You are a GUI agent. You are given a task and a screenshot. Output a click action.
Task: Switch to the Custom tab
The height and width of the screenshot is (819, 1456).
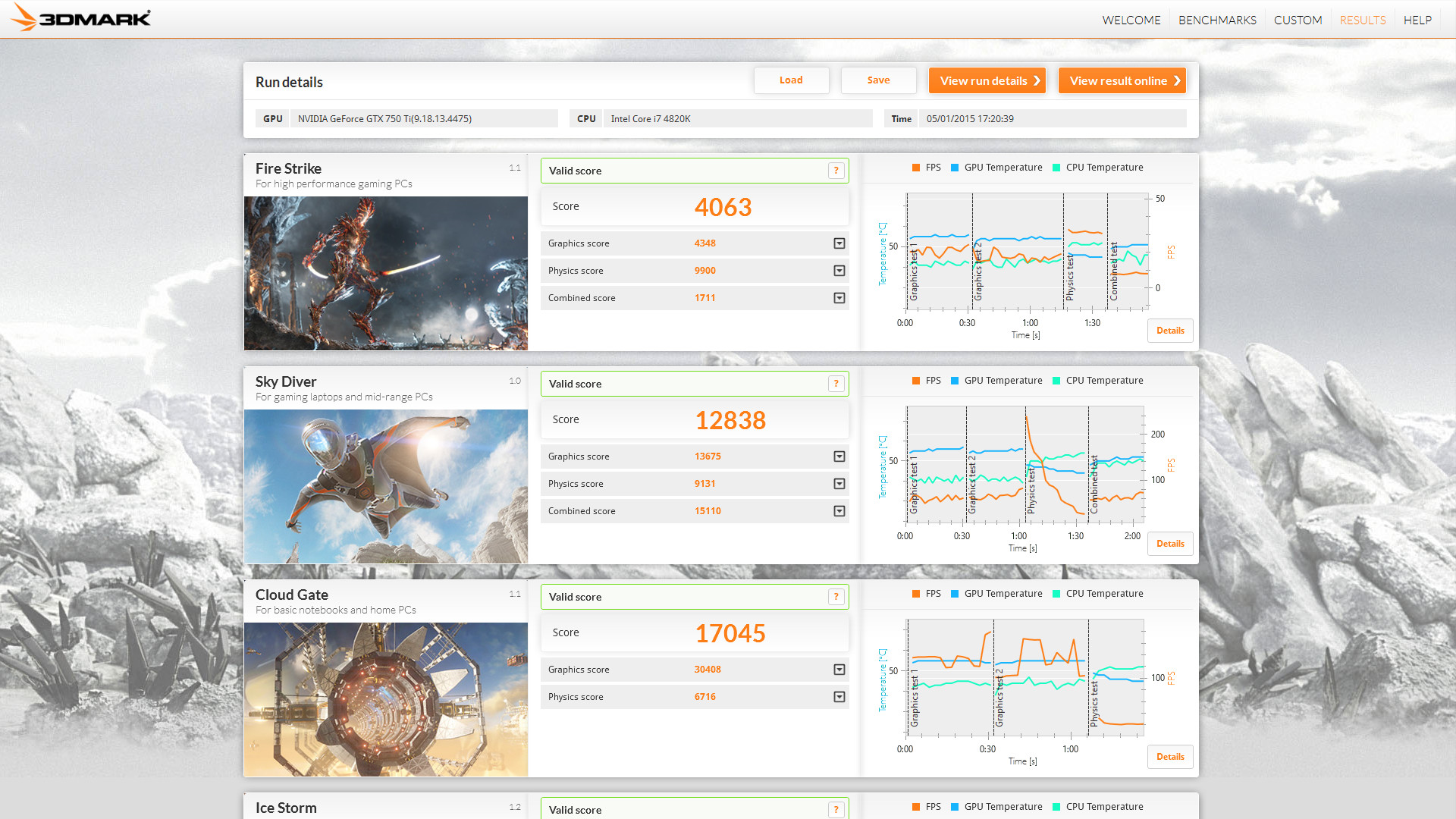(x=1297, y=20)
